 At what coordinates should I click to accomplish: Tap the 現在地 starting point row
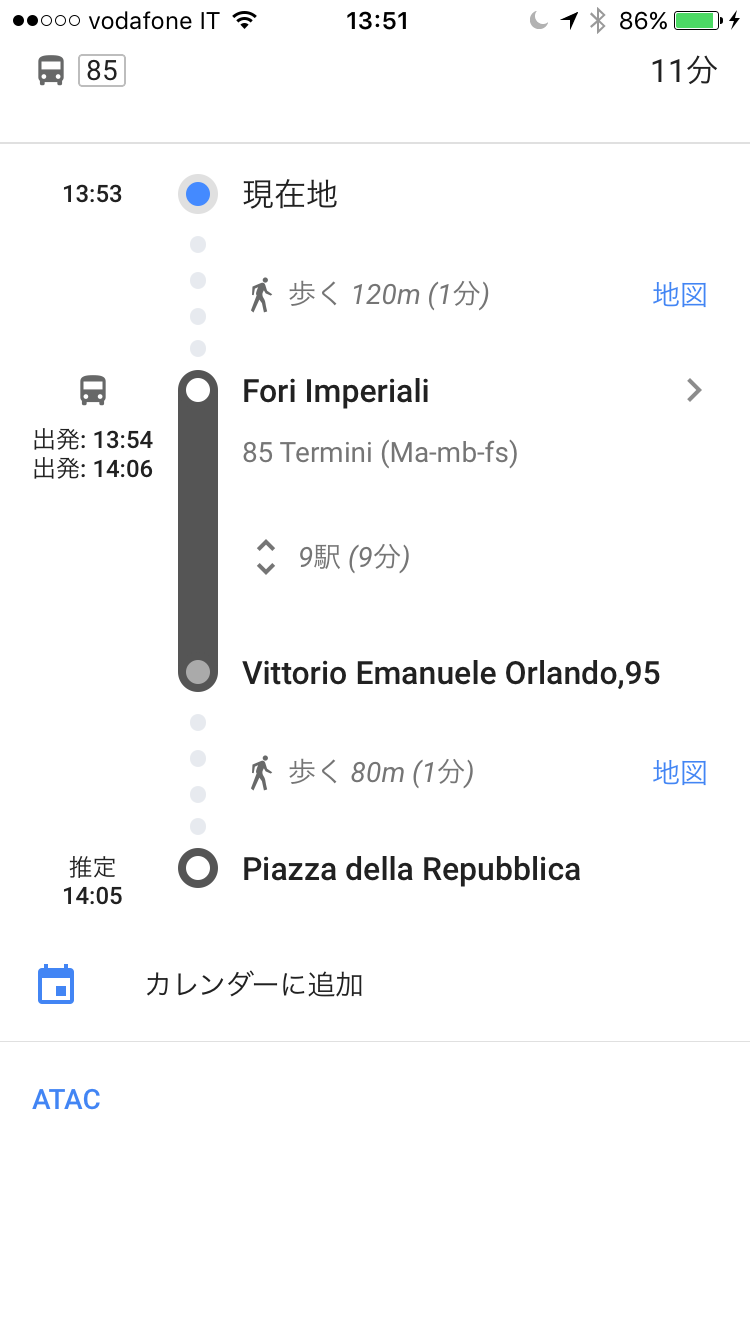coord(290,194)
